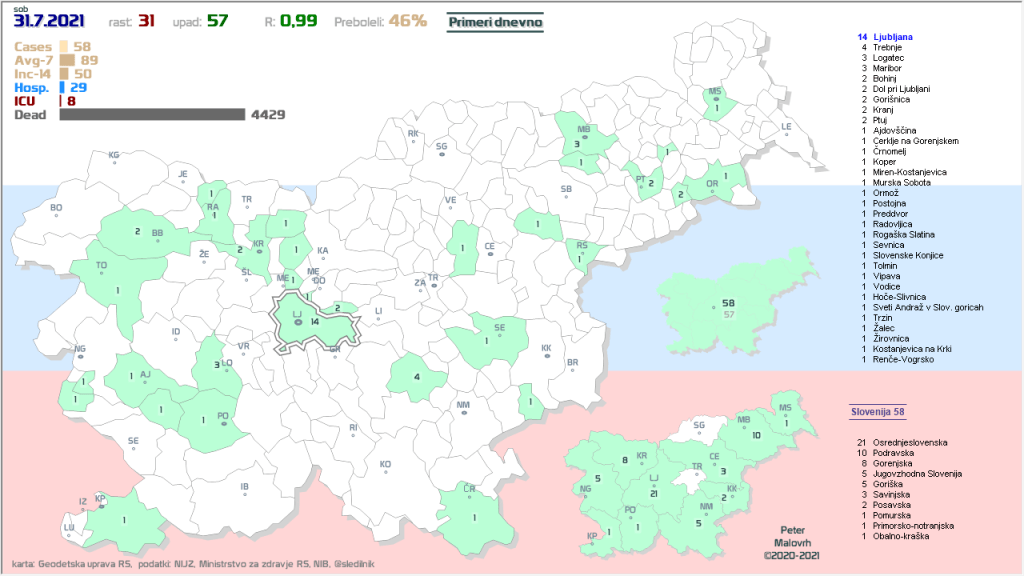The image size is (1024, 576).
Task: Choose Podravska in the region list
Action: (x=894, y=452)
